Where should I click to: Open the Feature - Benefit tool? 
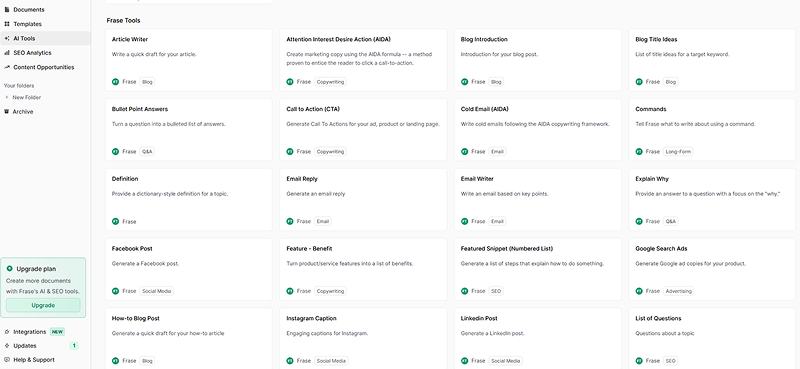[363, 269]
